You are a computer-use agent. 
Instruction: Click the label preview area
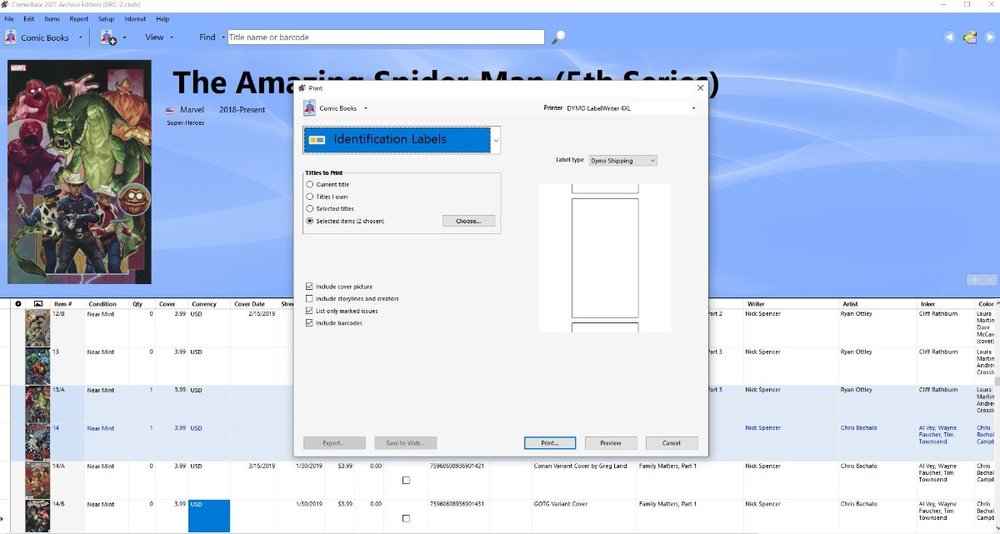click(605, 258)
